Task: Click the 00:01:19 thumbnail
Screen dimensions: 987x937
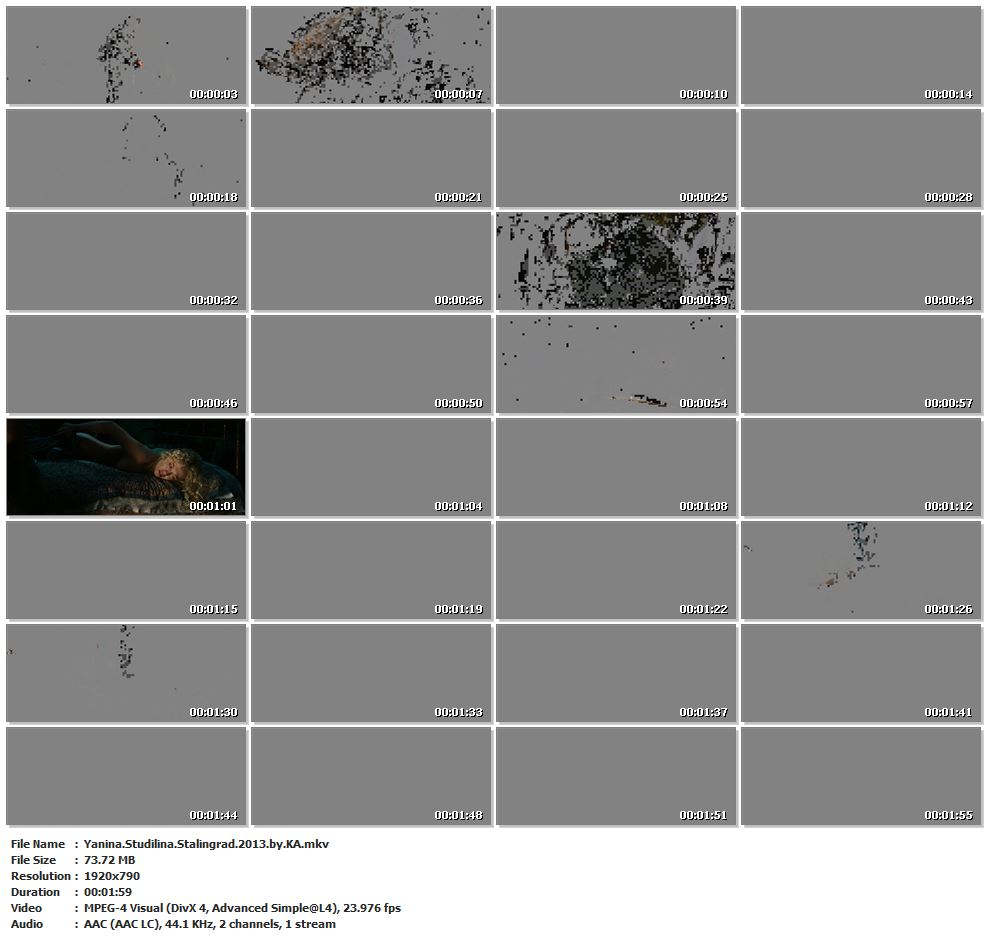Action: [371, 570]
